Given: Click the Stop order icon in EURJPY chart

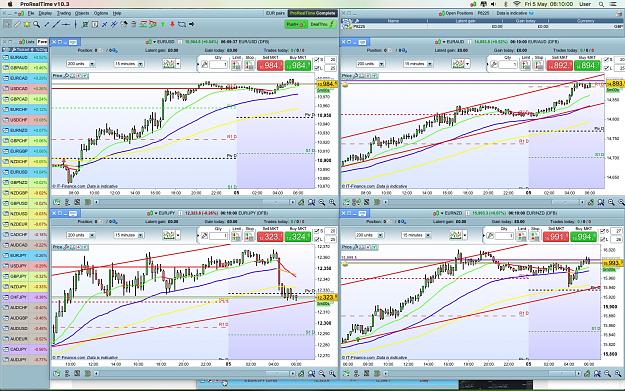Looking at the screenshot, I should 250,236.
